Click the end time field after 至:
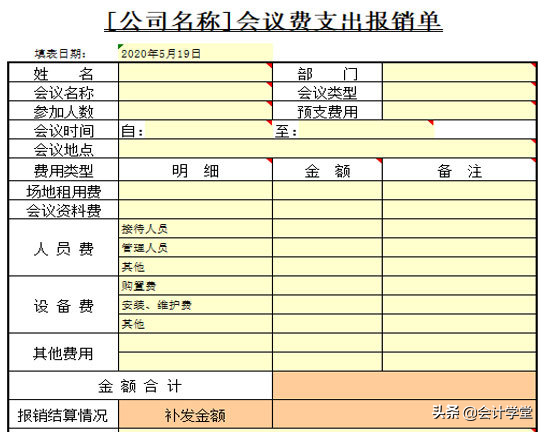This screenshot has height=432, width=545. [366, 130]
